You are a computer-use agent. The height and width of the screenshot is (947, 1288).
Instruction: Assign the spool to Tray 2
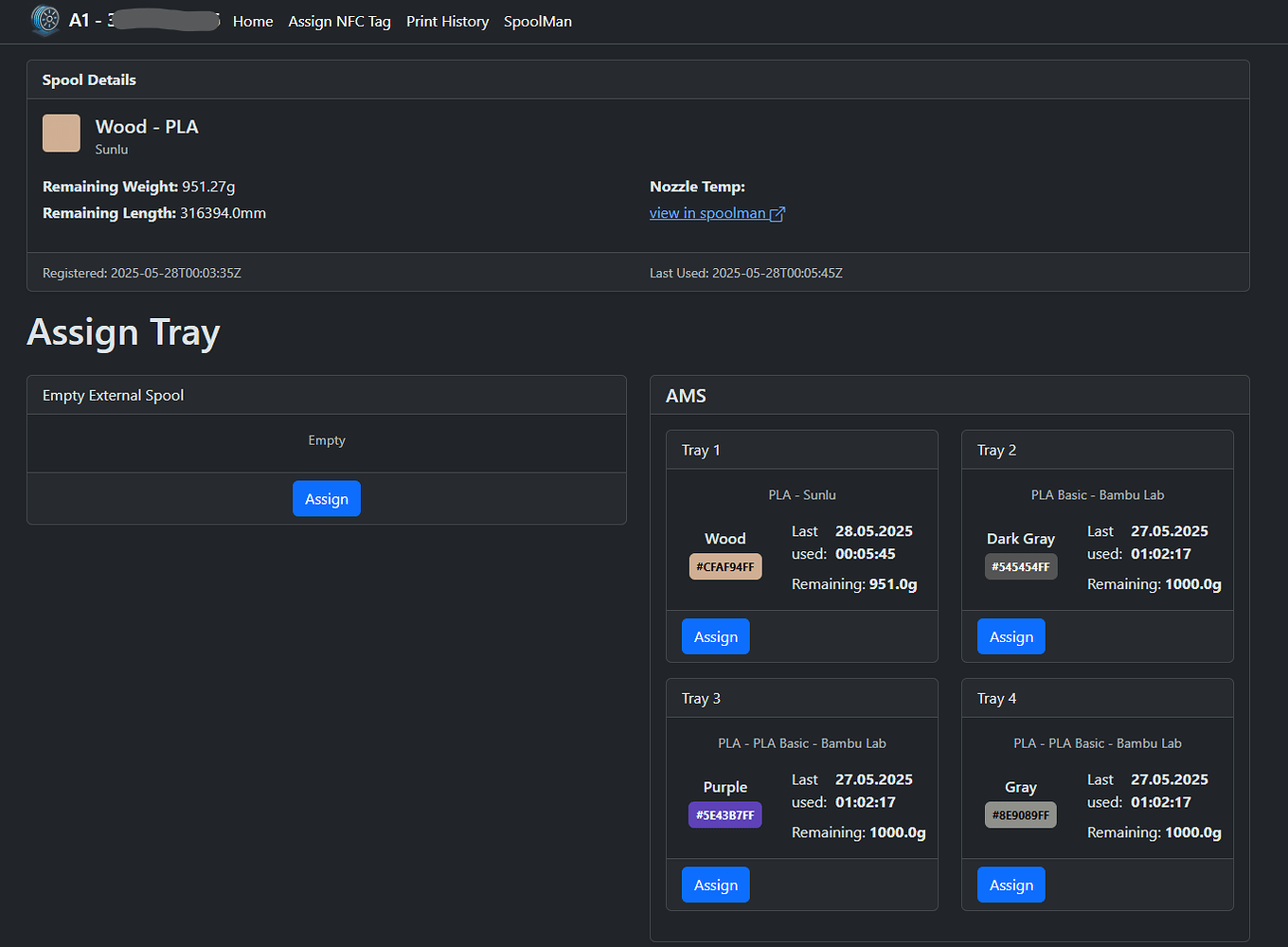point(1011,635)
